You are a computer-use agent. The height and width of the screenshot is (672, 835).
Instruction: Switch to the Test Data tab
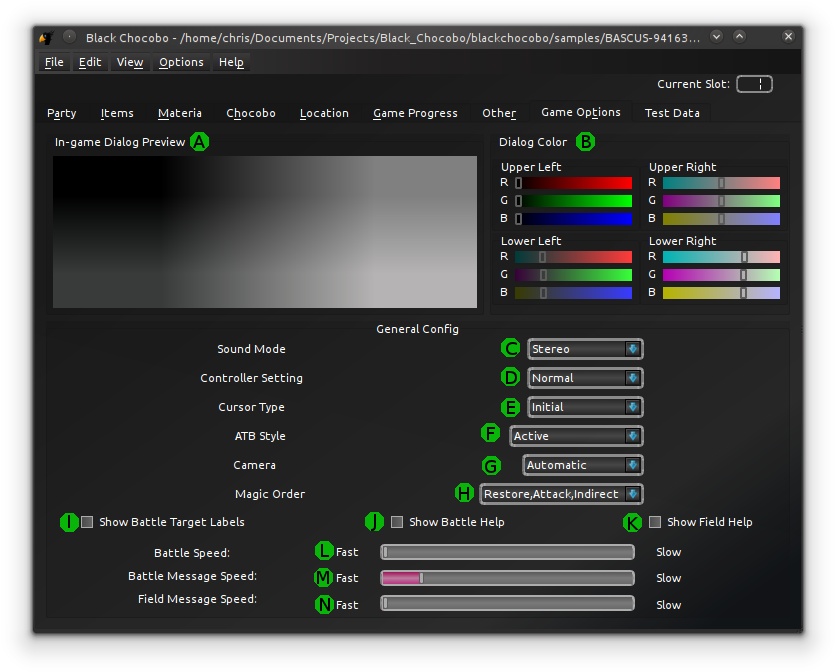[671, 113]
